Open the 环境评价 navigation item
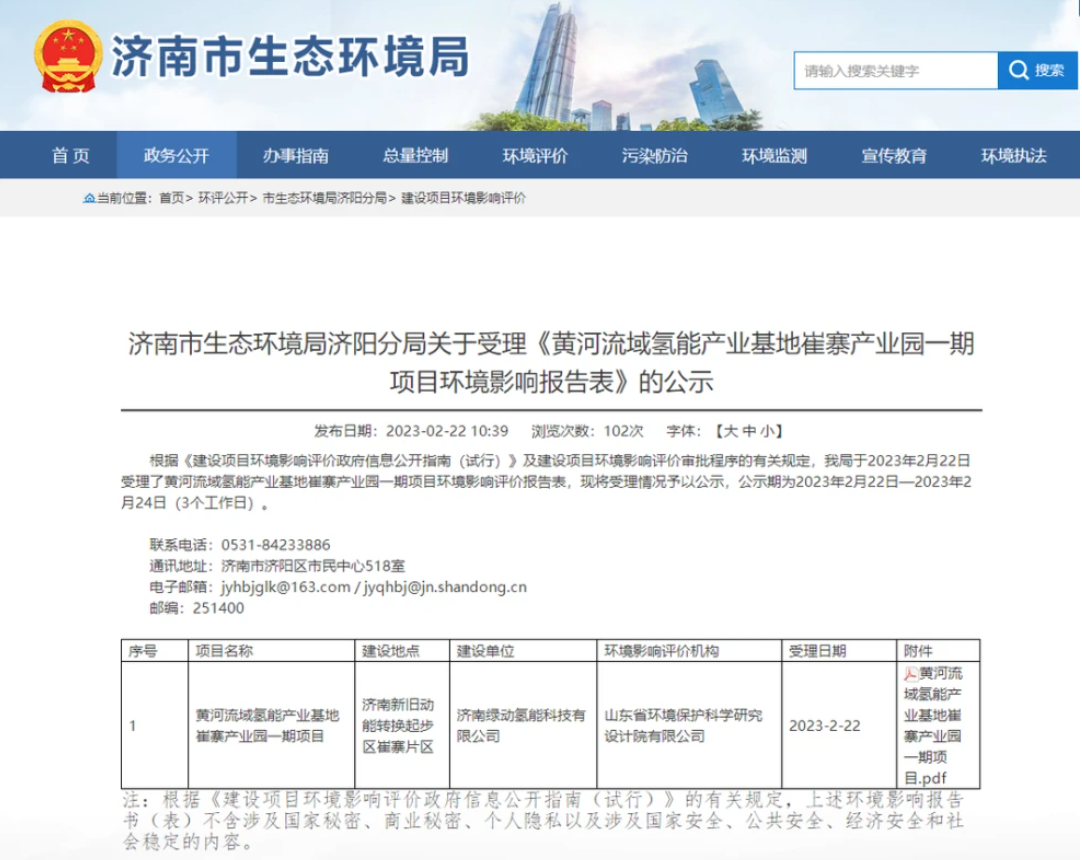The width and height of the screenshot is (1082, 860). click(535, 156)
